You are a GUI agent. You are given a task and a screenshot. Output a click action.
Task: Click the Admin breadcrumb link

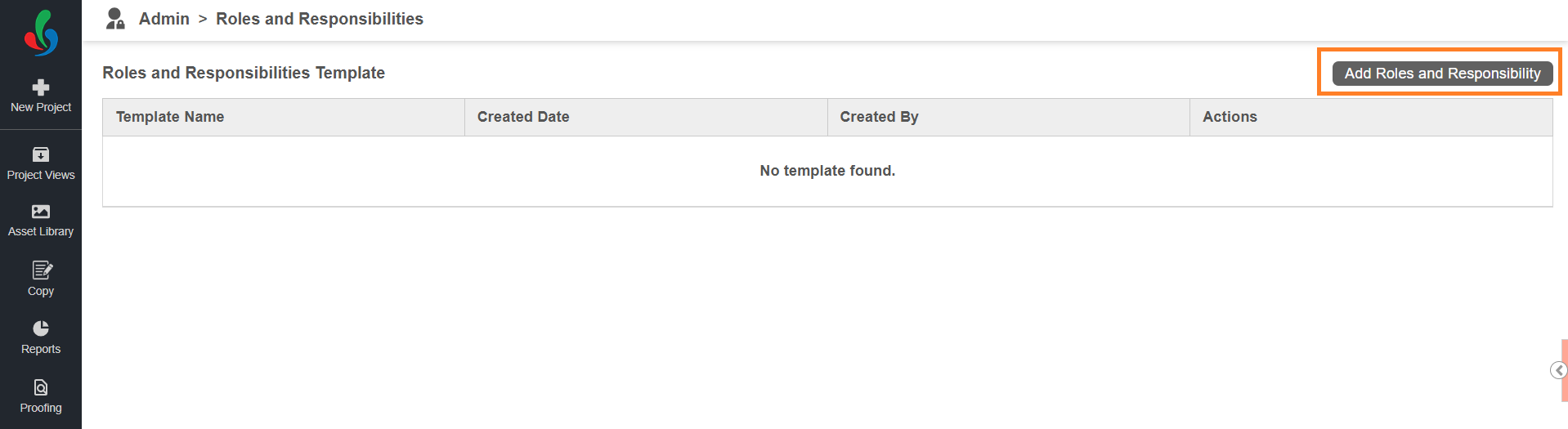pyautogui.click(x=164, y=19)
